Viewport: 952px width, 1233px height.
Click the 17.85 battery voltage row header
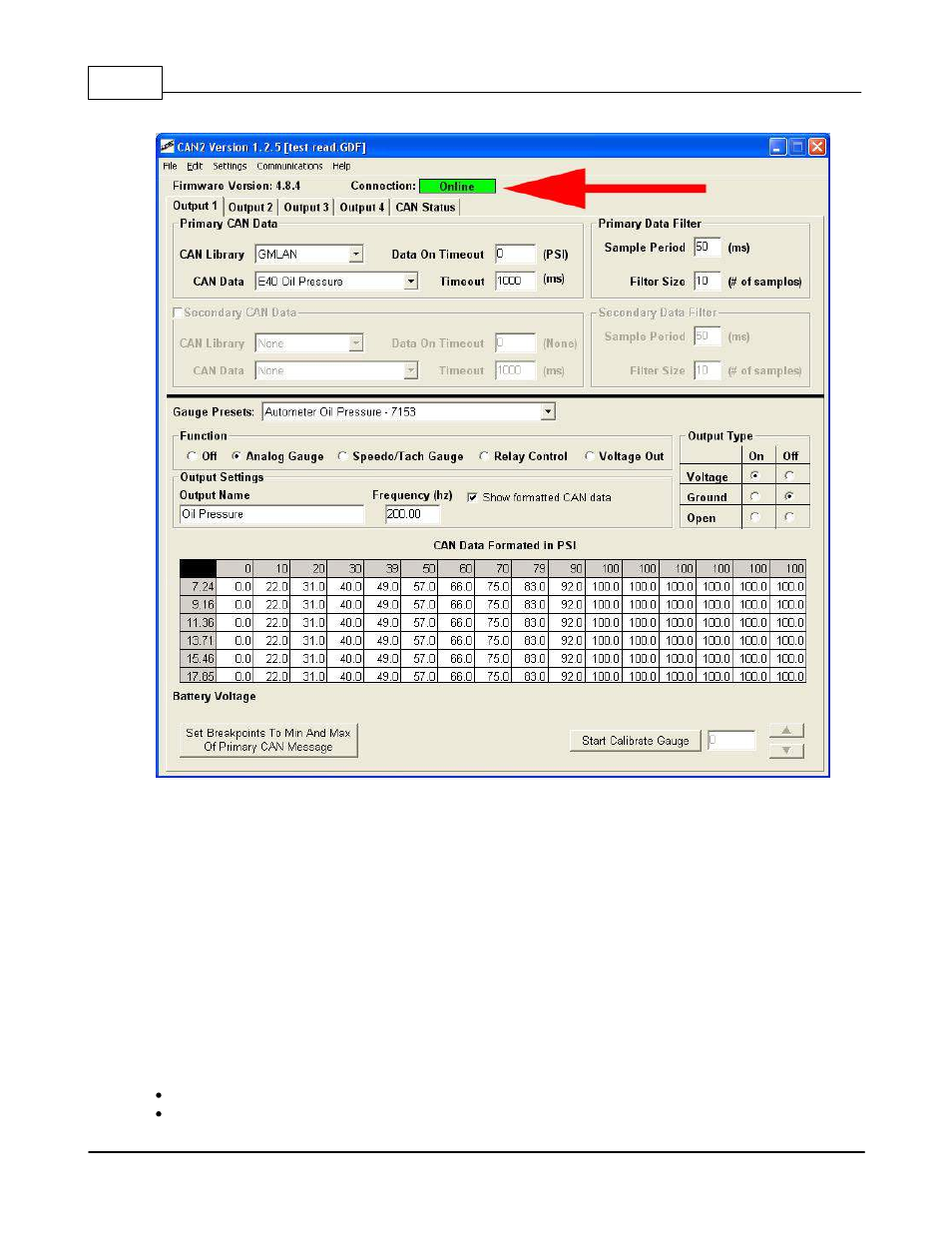point(199,676)
